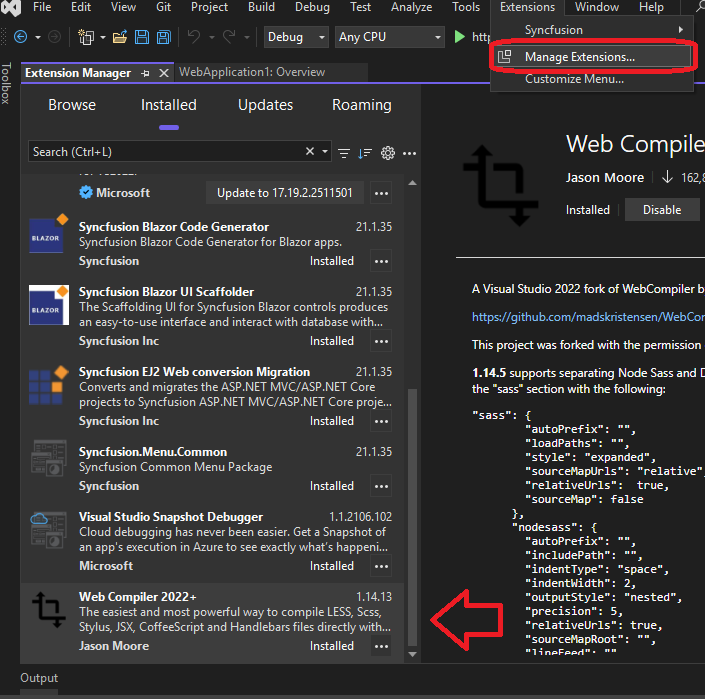The height and width of the screenshot is (699, 705).
Task: Open the File menu
Action: 42,7
